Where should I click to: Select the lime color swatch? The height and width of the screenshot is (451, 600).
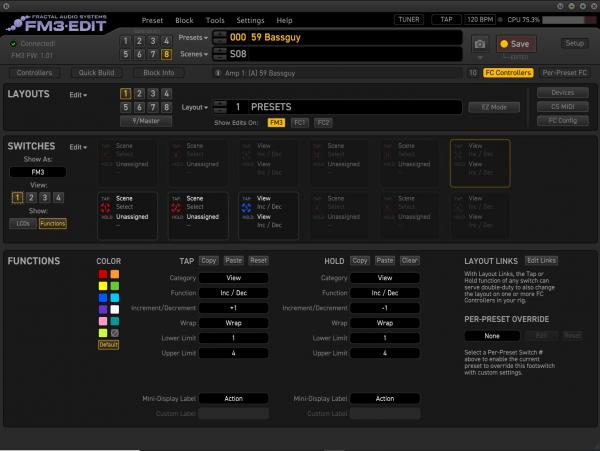point(103,333)
